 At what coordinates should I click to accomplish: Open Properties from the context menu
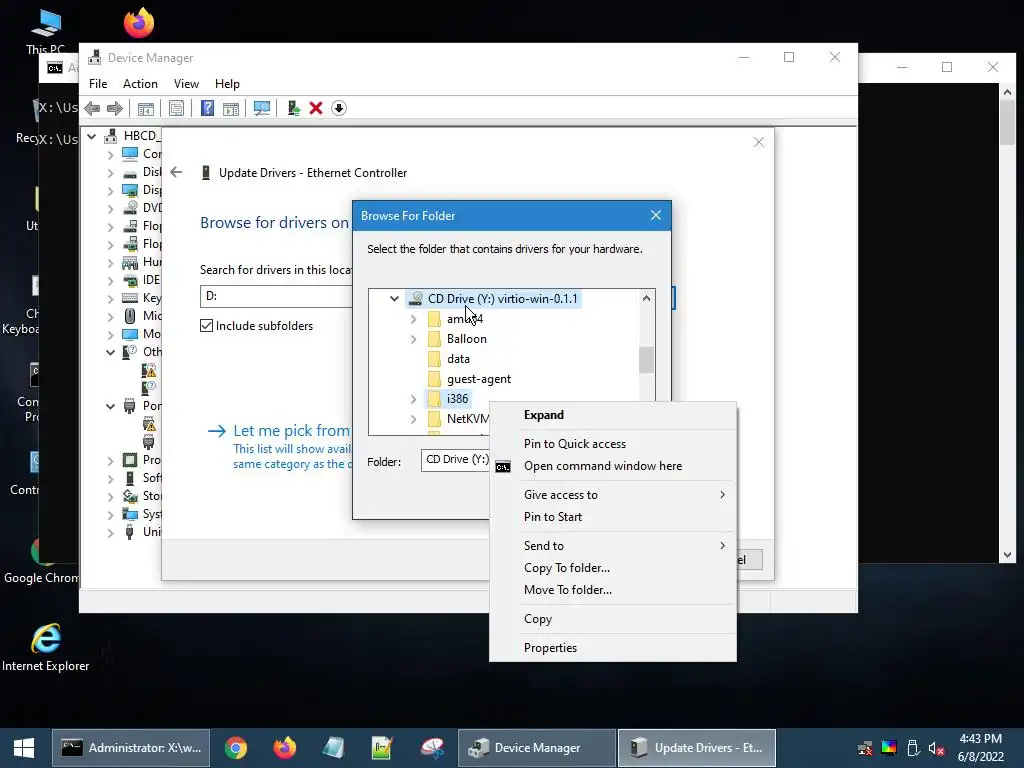point(613,648)
